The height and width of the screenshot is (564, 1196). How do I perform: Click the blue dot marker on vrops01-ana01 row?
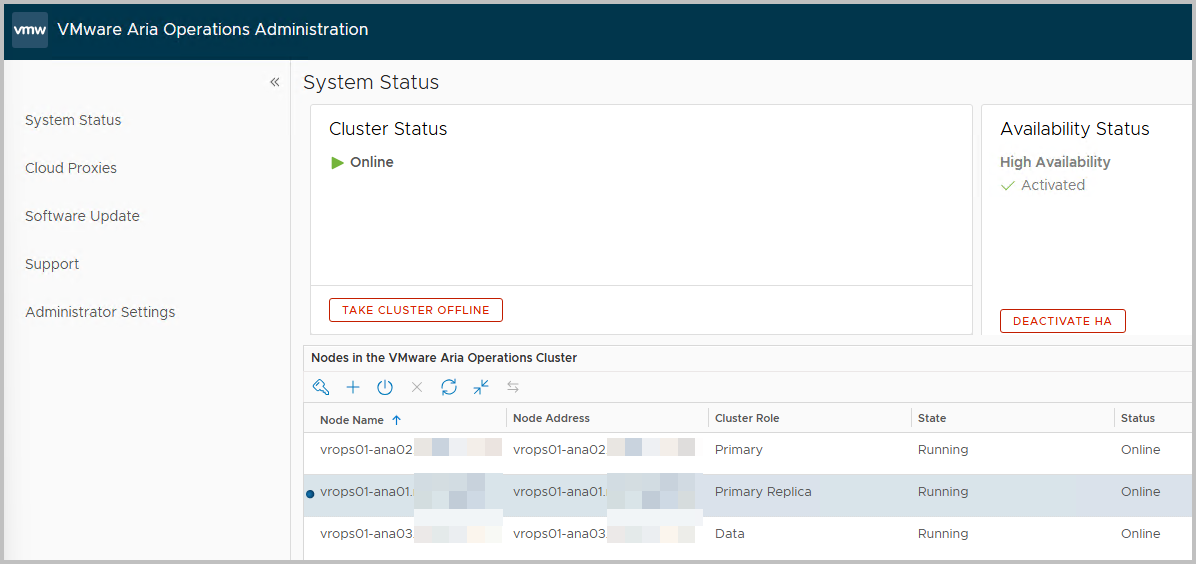(x=310, y=494)
